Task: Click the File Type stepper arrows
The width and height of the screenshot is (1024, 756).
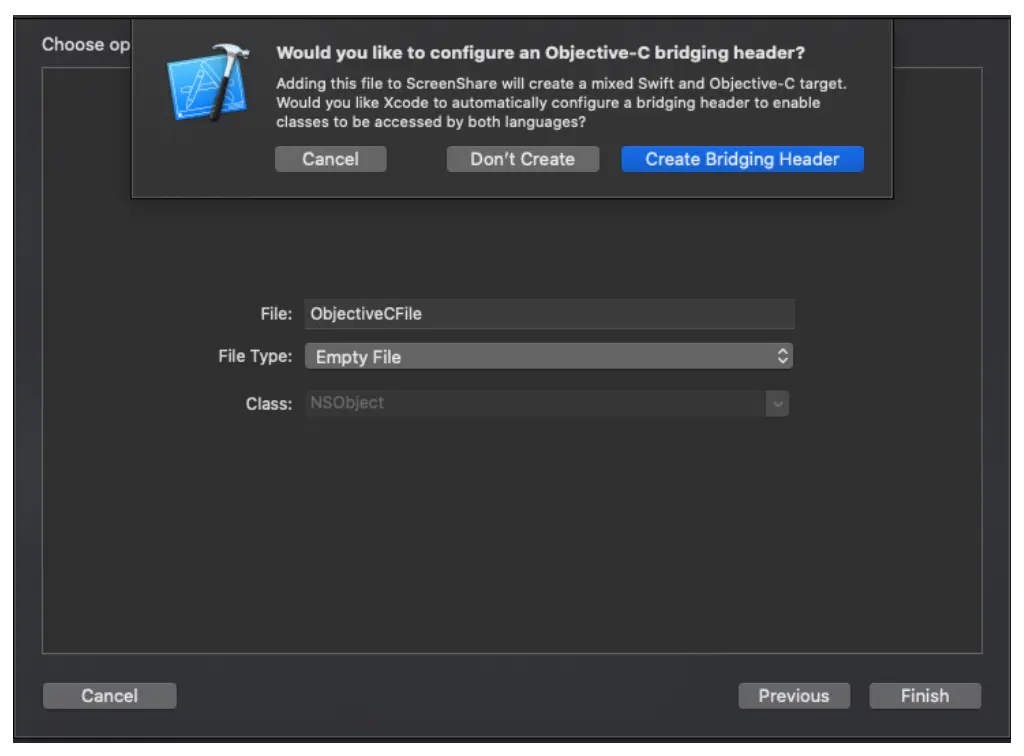Action: tap(783, 356)
